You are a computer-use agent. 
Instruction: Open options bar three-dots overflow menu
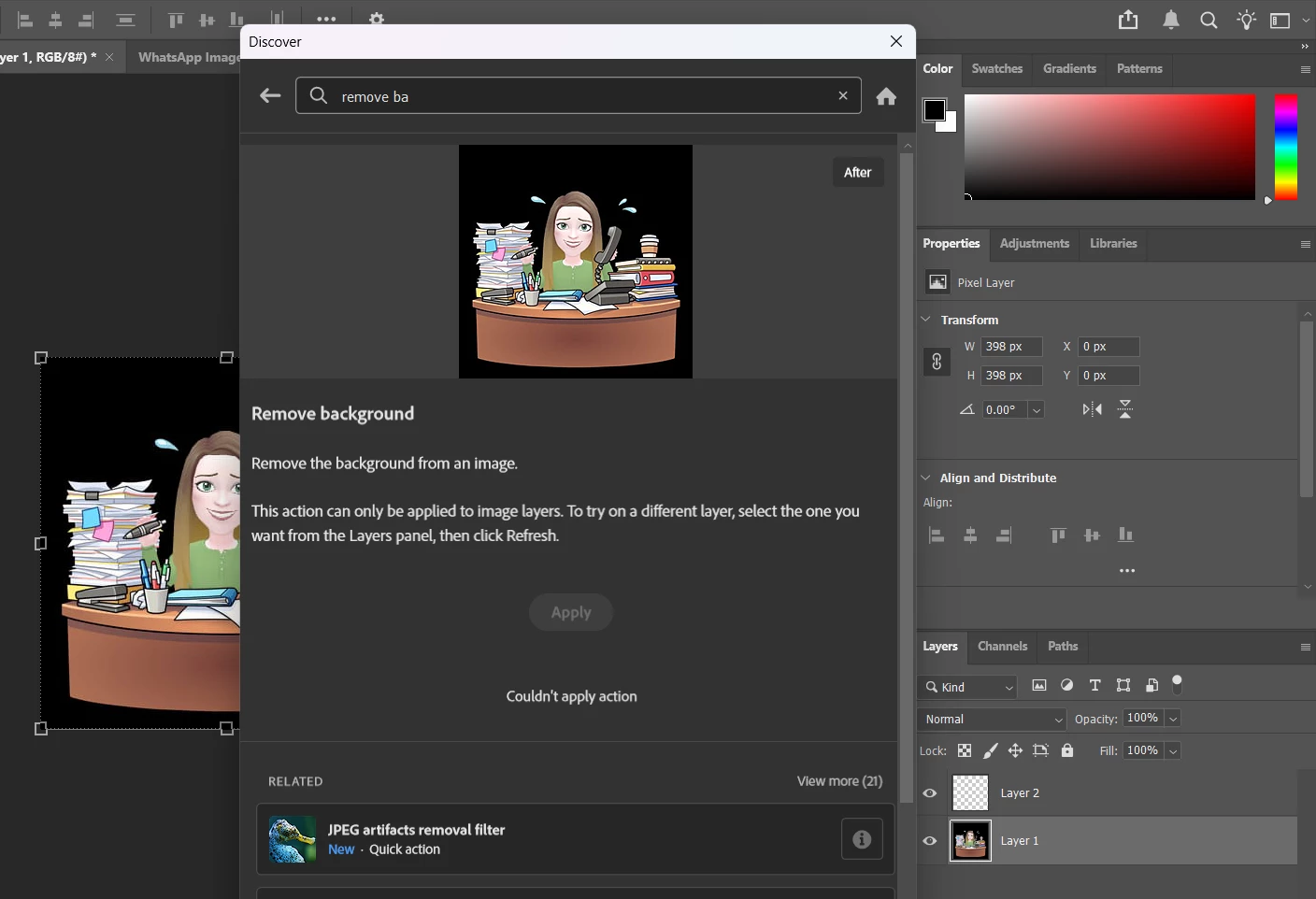326,19
